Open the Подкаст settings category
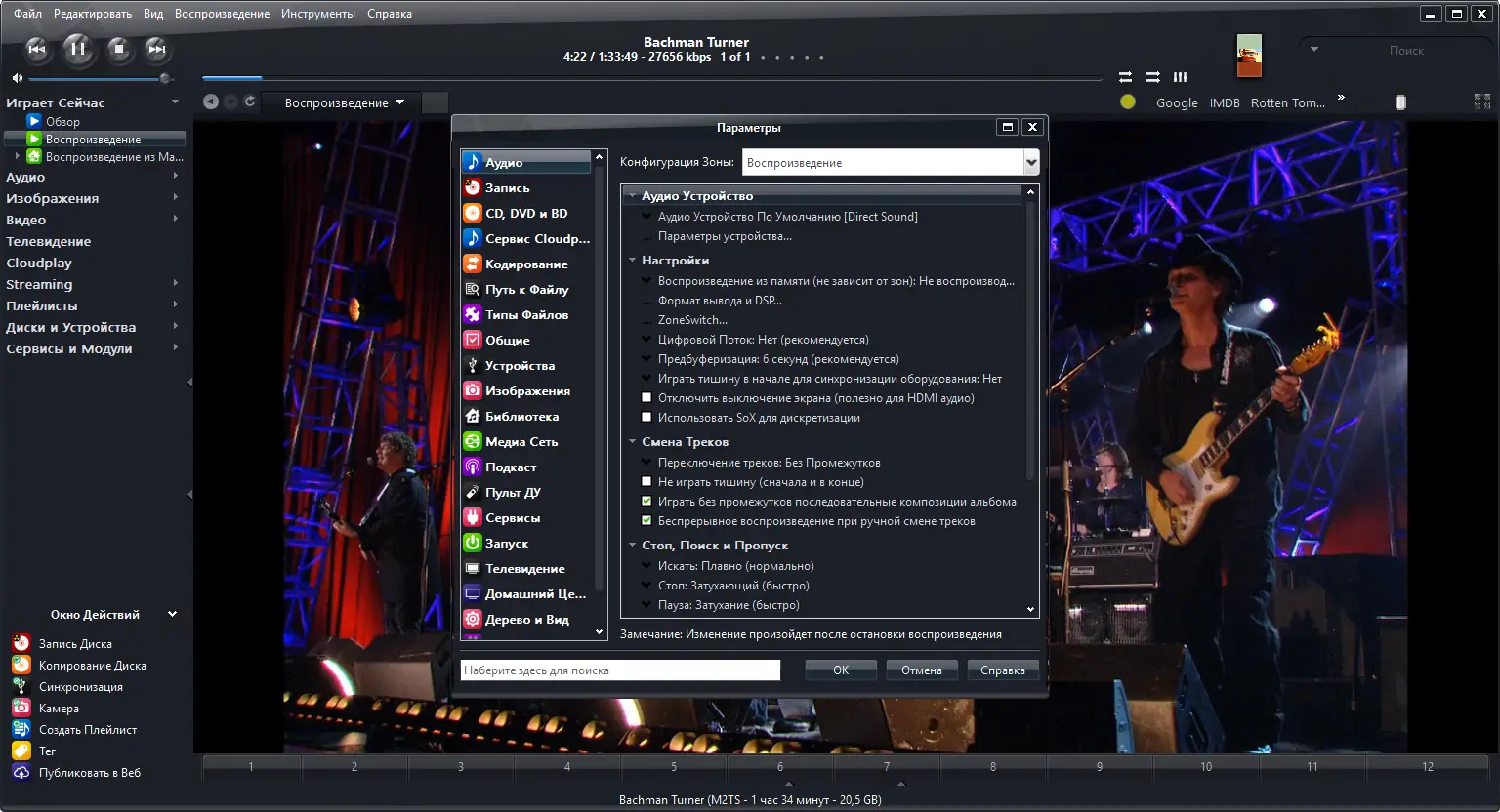This screenshot has height=812, width=1500. point(527,467)
